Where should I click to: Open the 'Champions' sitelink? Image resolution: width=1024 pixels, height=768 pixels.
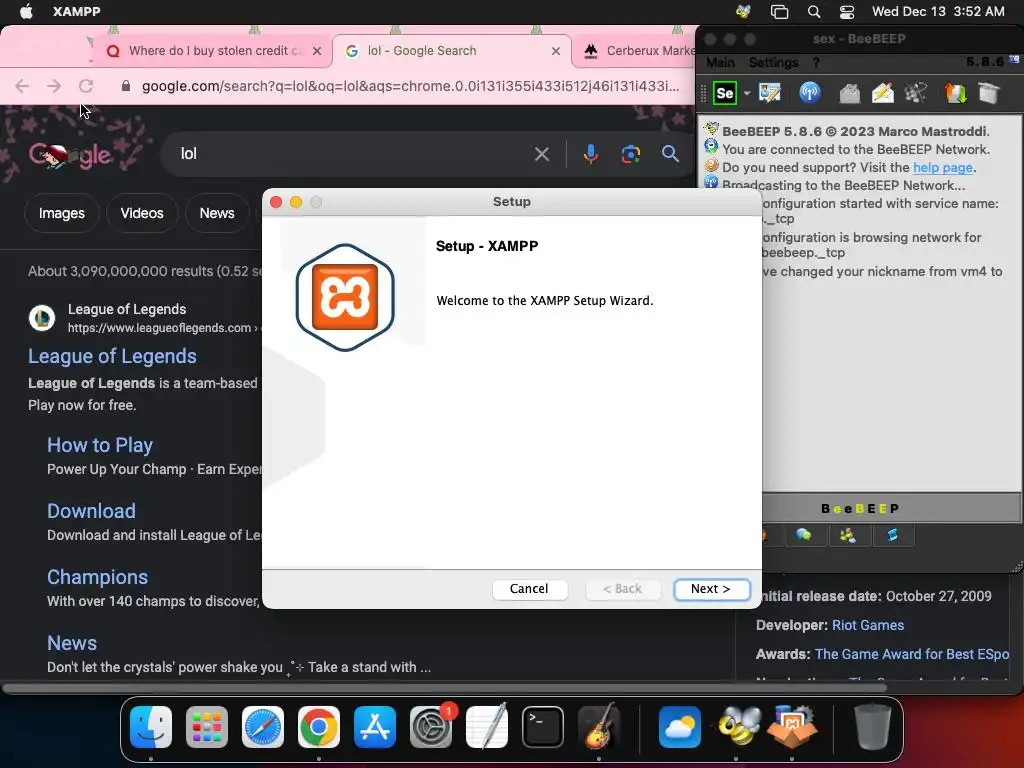[97, 577]
